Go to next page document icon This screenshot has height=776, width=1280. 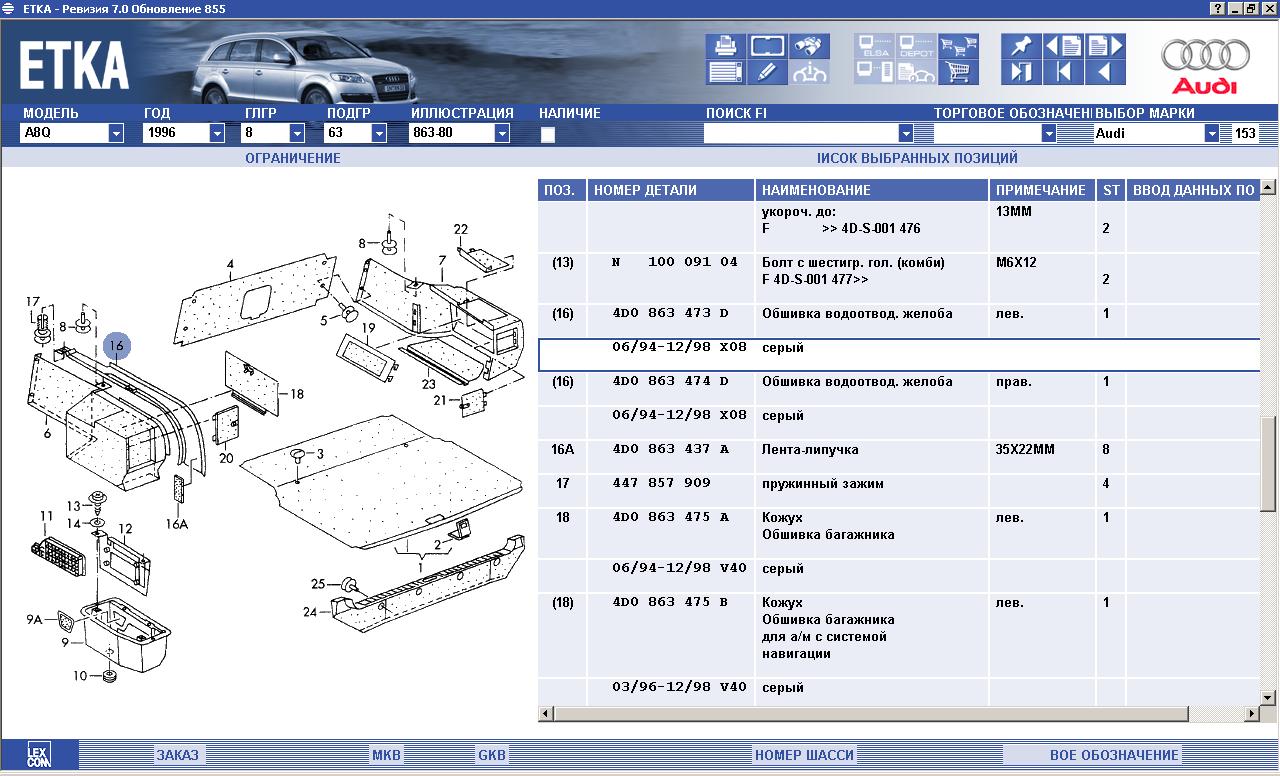pyautogui.click(x=1105, y=46)
